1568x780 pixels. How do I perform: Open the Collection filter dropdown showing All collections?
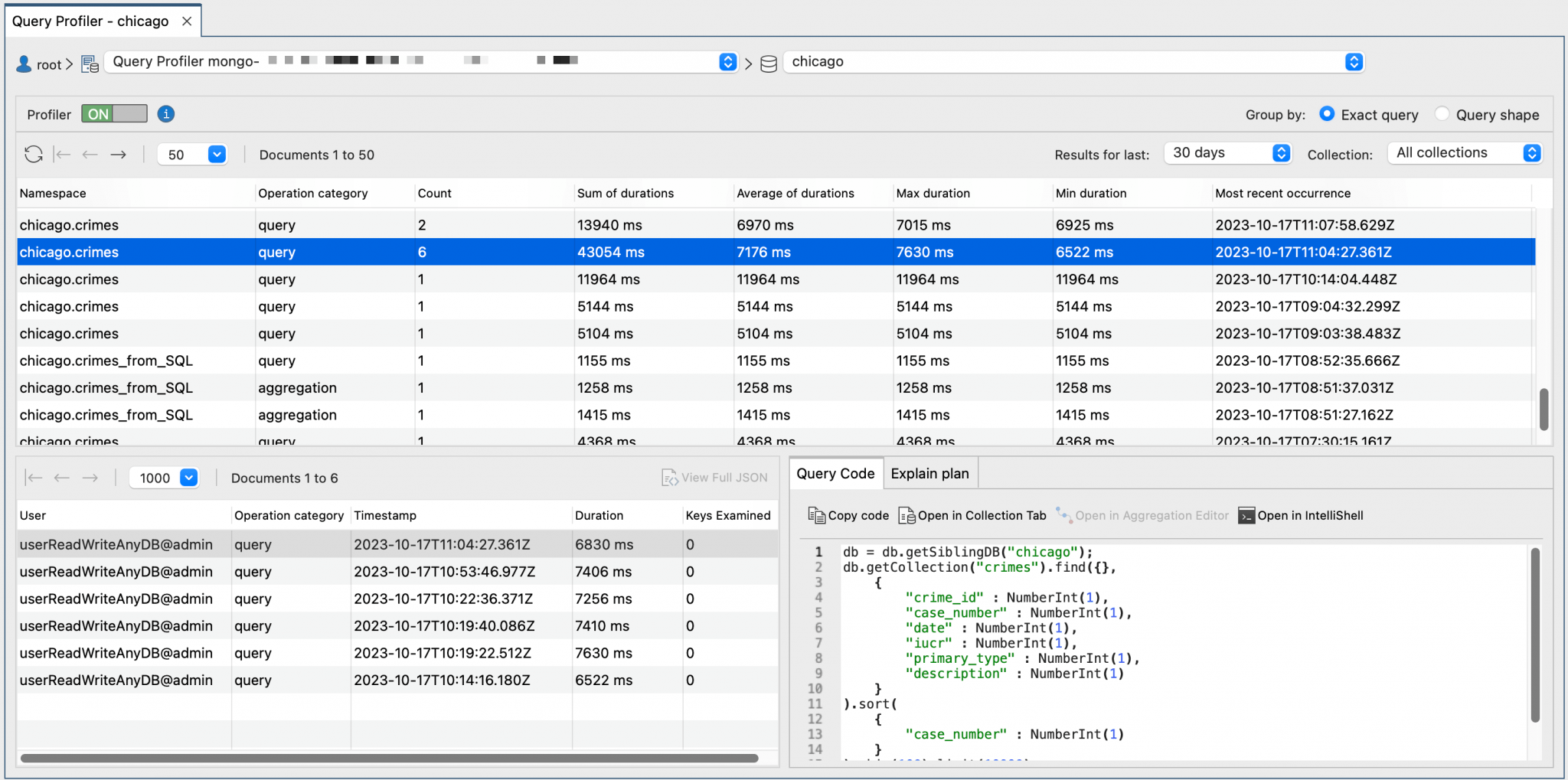tap(1463, 152)
